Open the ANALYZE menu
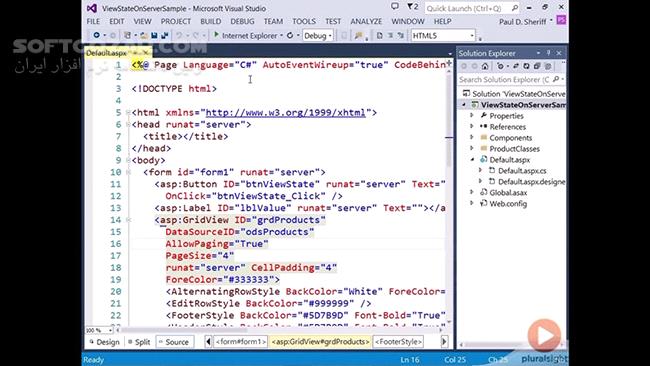The image size is (650, 366). tap(366, 21)
